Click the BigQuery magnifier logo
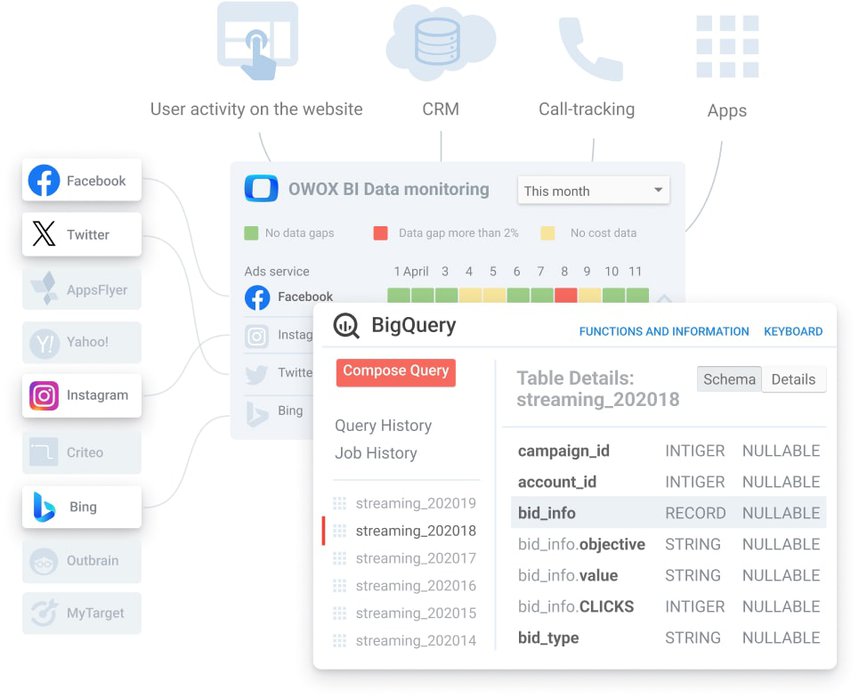The height and width of the screenshot is (699, 859). (346, 326)
